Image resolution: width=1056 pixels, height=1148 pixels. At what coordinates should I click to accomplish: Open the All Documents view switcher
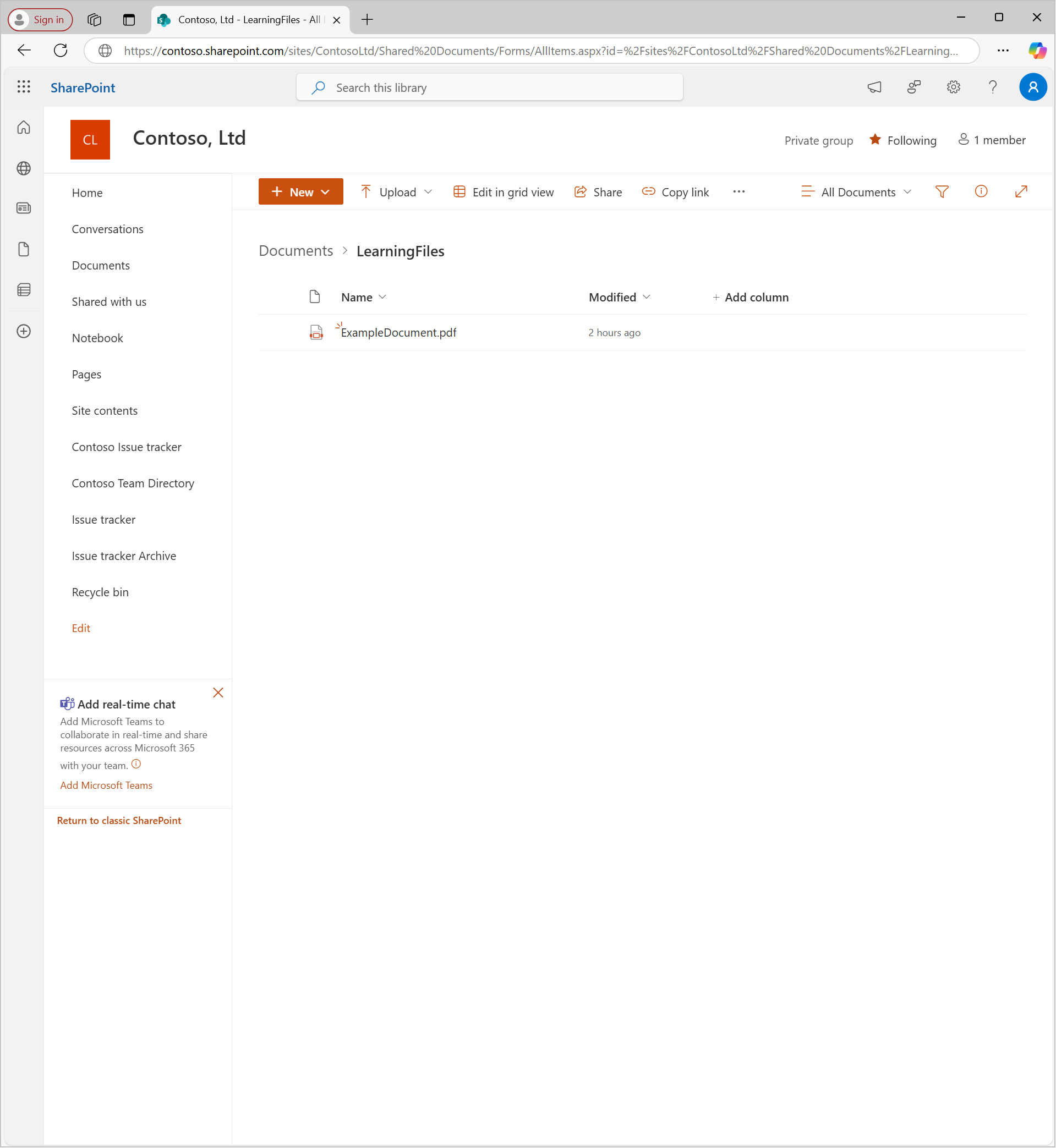(856, 192)
